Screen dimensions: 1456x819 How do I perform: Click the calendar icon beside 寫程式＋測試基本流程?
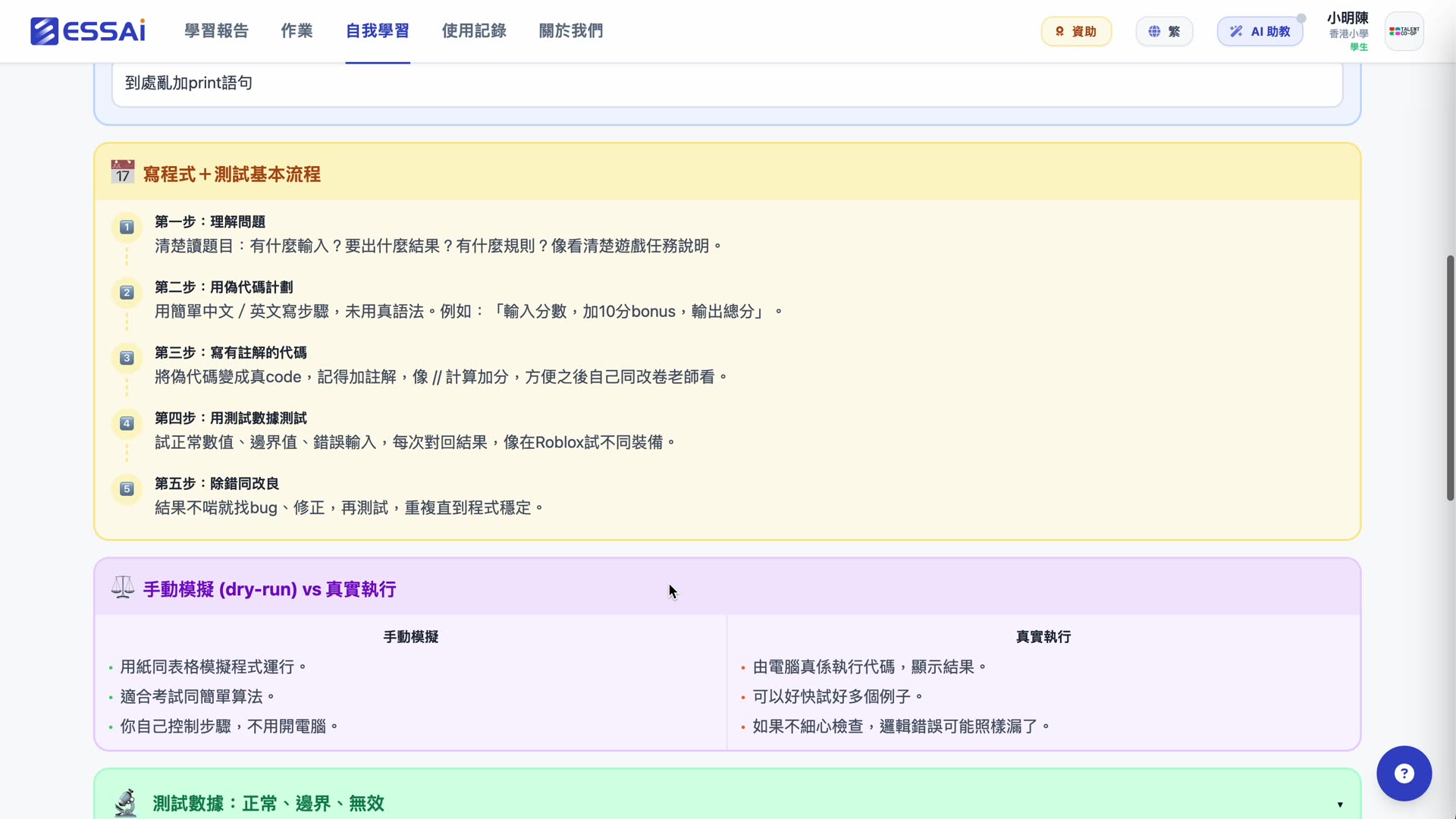(x=122, y=172)
